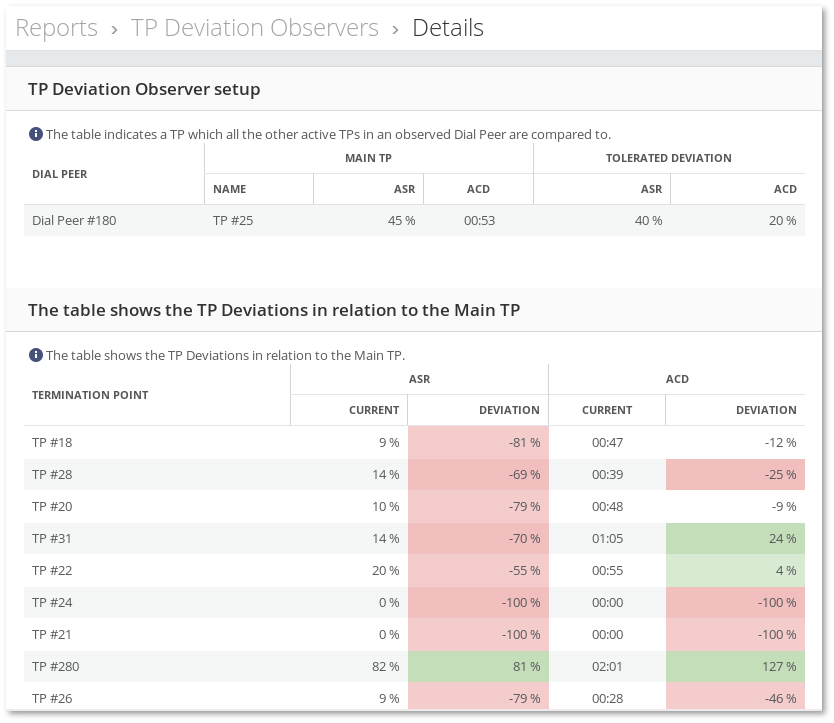Click Main TP name TP #25
Image resolution: width=834 pixels, height=723 pixels.
[x=233, y=220]
